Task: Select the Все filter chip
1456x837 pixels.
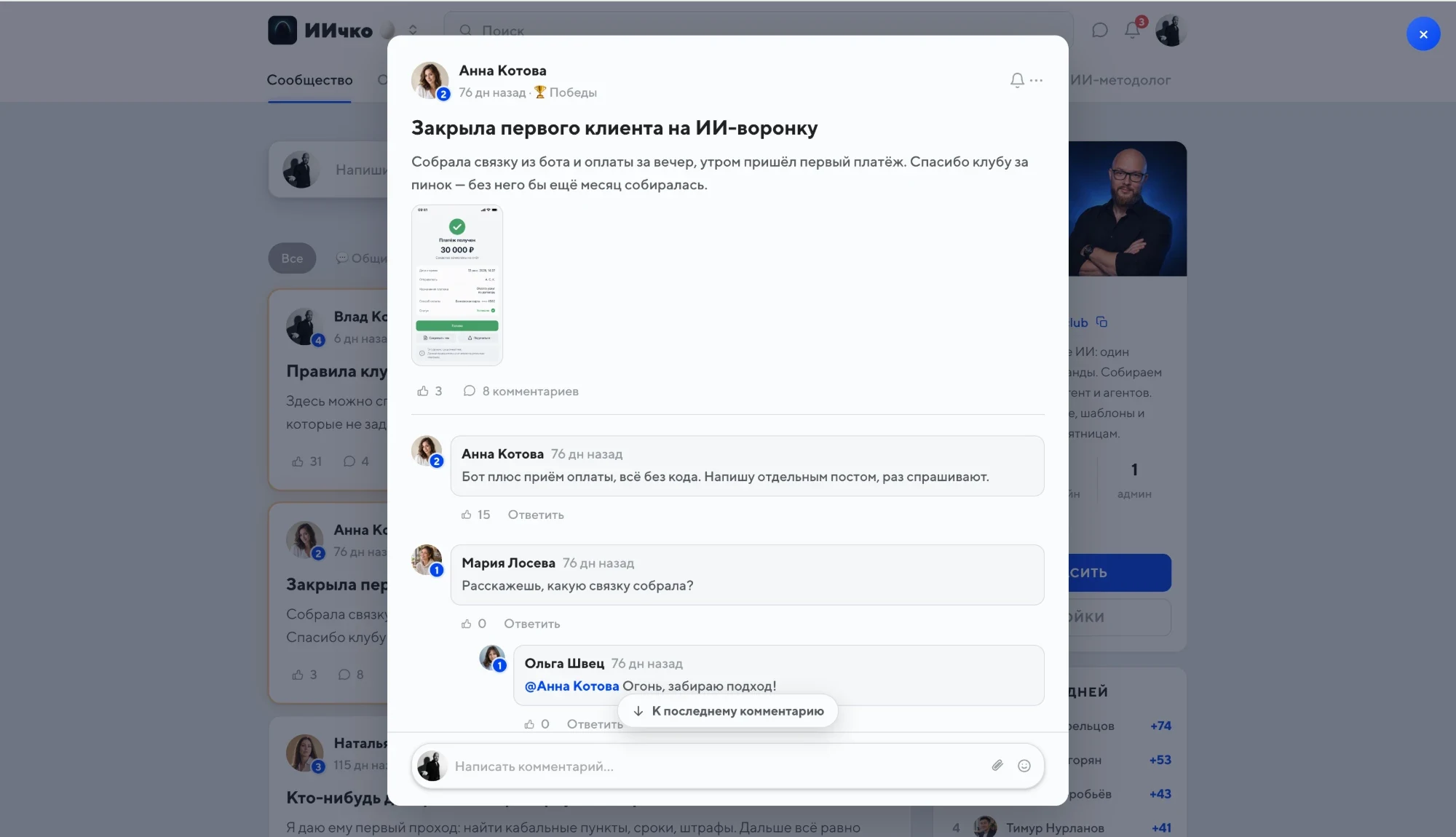Action: pos(292,258)
